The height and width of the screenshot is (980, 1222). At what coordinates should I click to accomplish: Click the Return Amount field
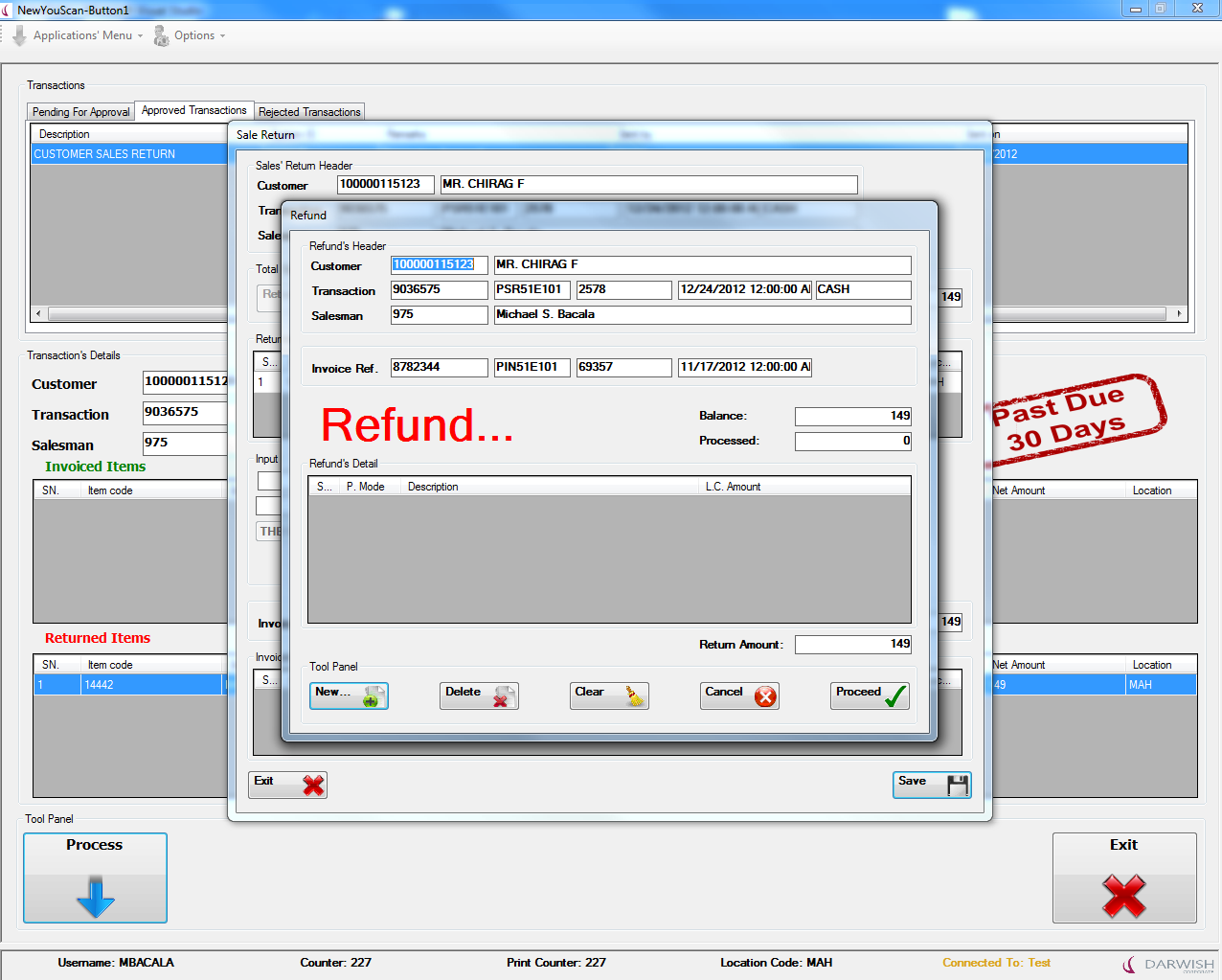(x=852, y=645)
